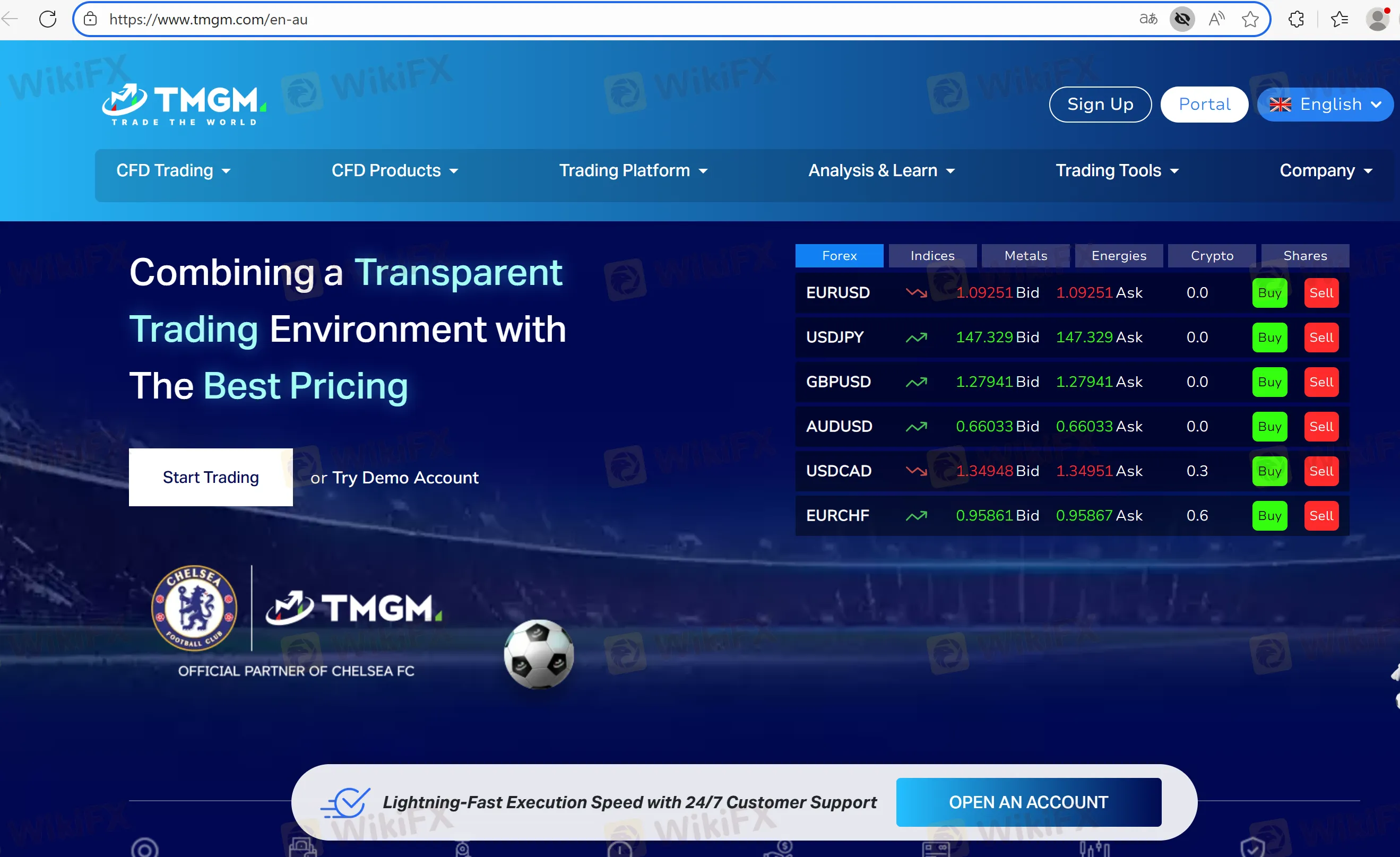Click the translate page icon in address bar
This screenshot has width=1400, height=857.
(1148, 19)
